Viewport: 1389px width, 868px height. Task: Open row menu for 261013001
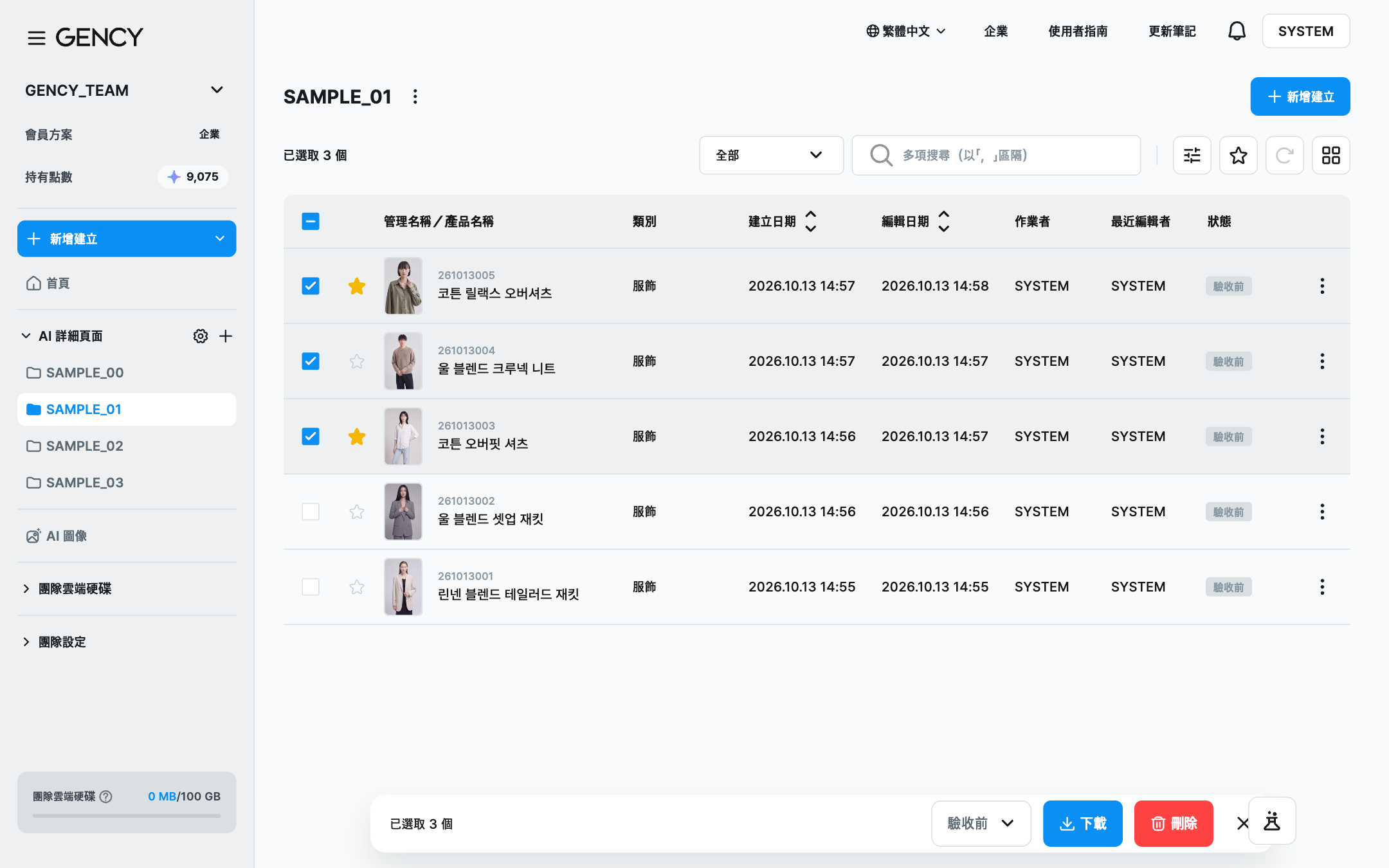[x=1322, y=587]
